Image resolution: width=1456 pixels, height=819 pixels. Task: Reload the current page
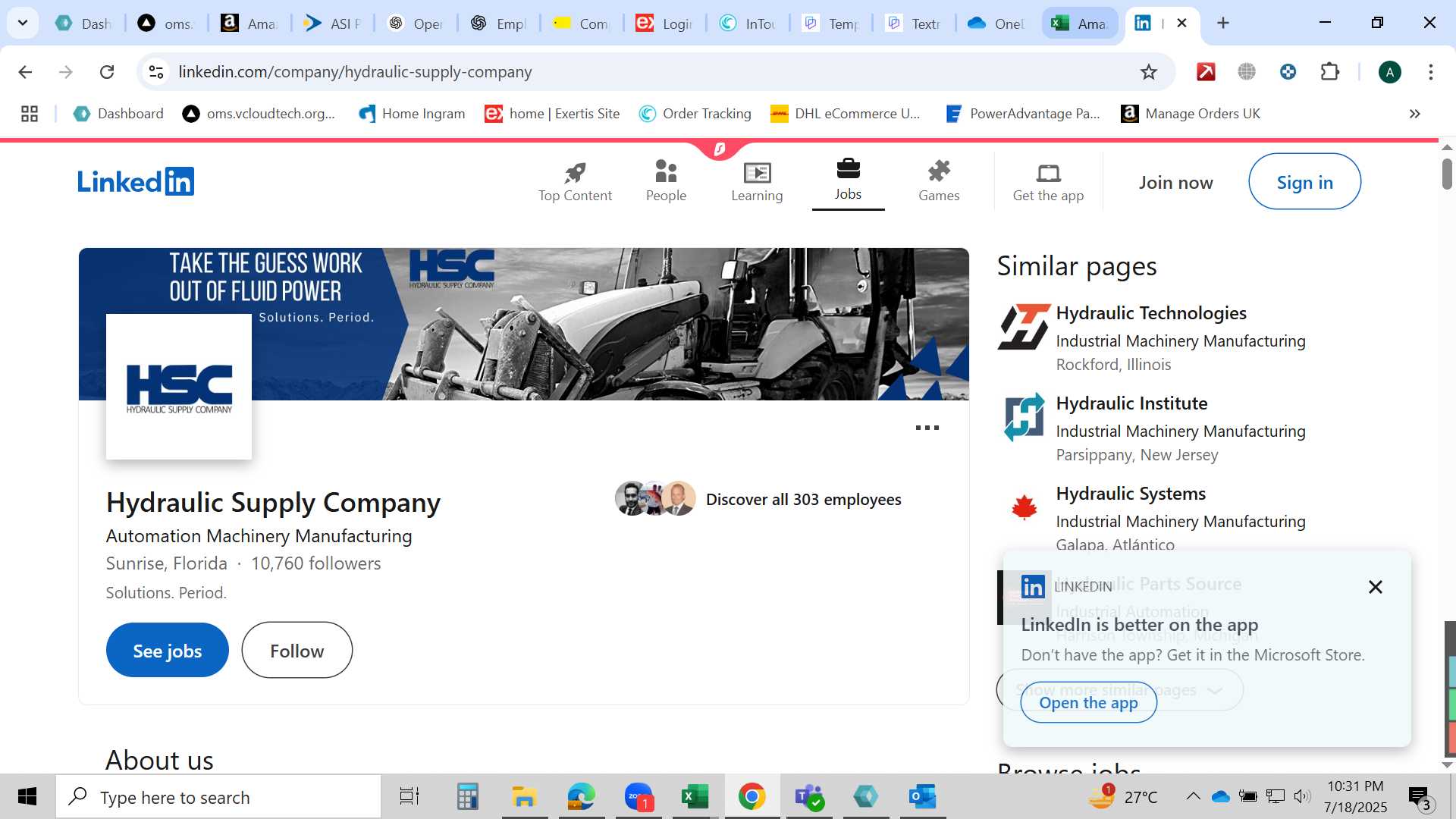pyautogui.click(x=107, y=72)
